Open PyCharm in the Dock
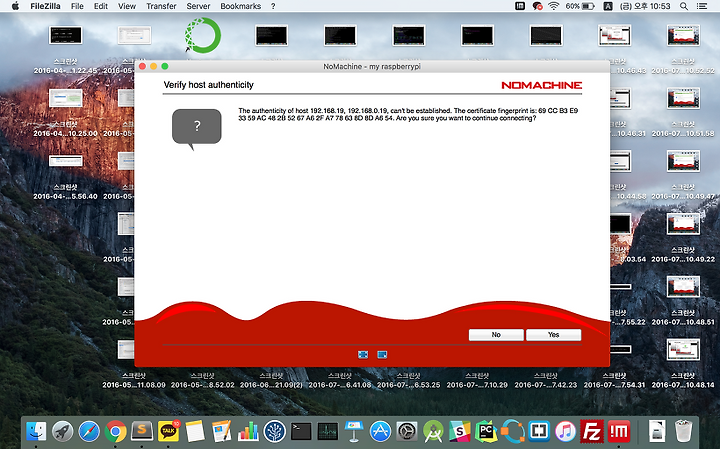 click(486, 431)
